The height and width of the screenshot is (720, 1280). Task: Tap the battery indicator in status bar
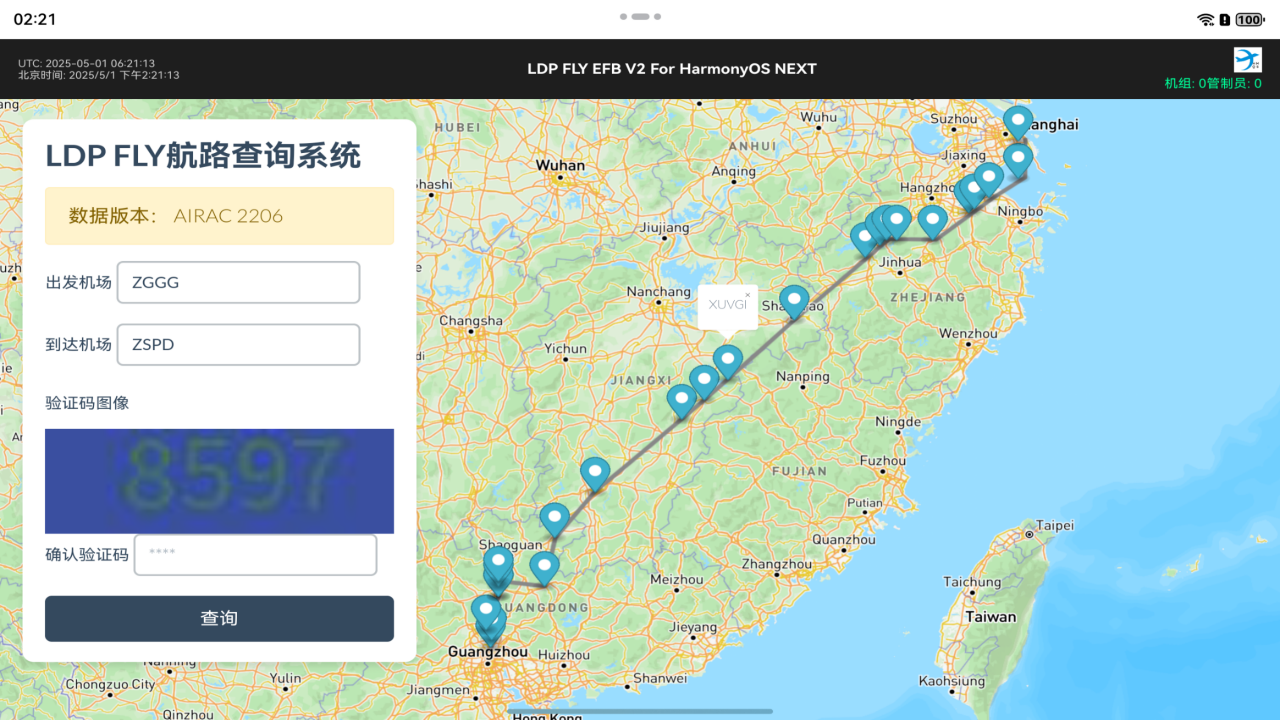[1249, 19]
